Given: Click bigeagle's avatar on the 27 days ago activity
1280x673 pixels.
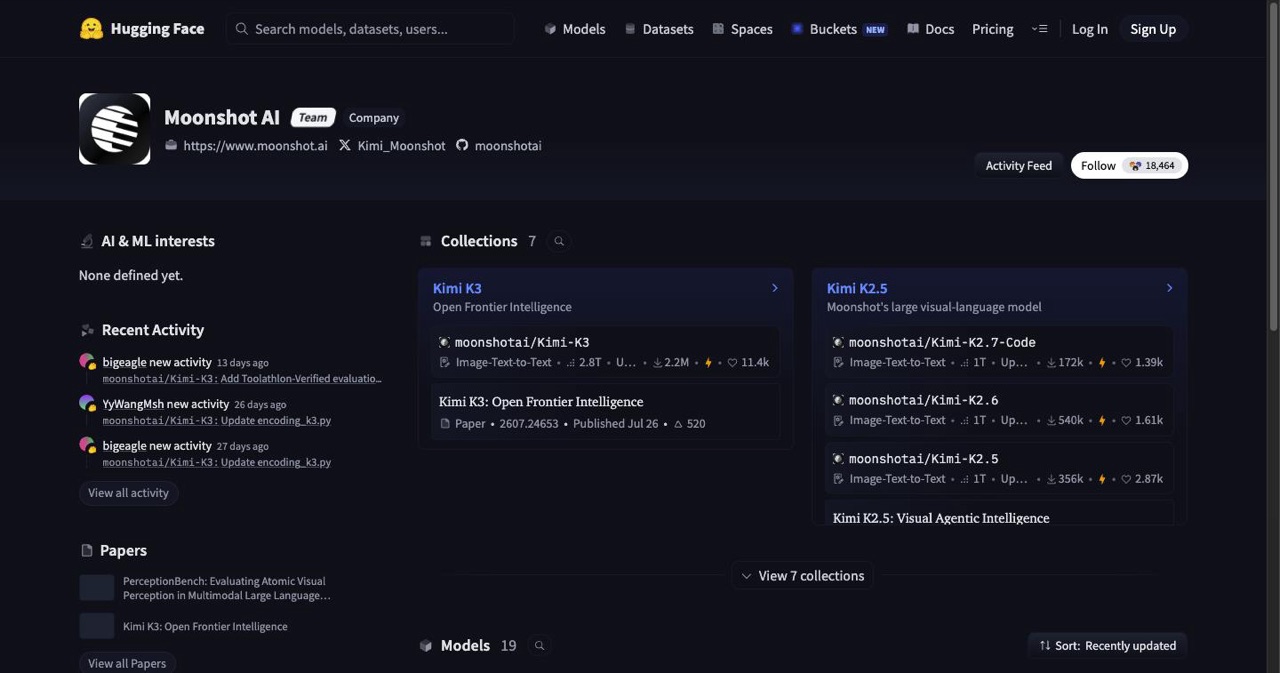Looking at the screenshot, I should [x=88, y=447].
